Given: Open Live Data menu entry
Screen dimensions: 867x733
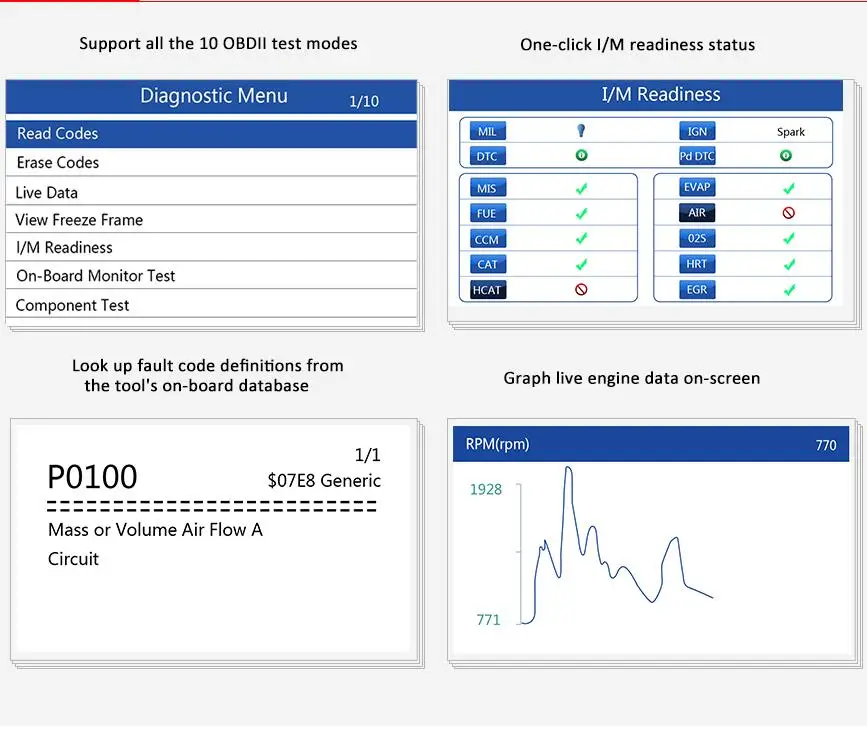Looking at the screenshot, I should pyautogui.click(x=211, y=192).
